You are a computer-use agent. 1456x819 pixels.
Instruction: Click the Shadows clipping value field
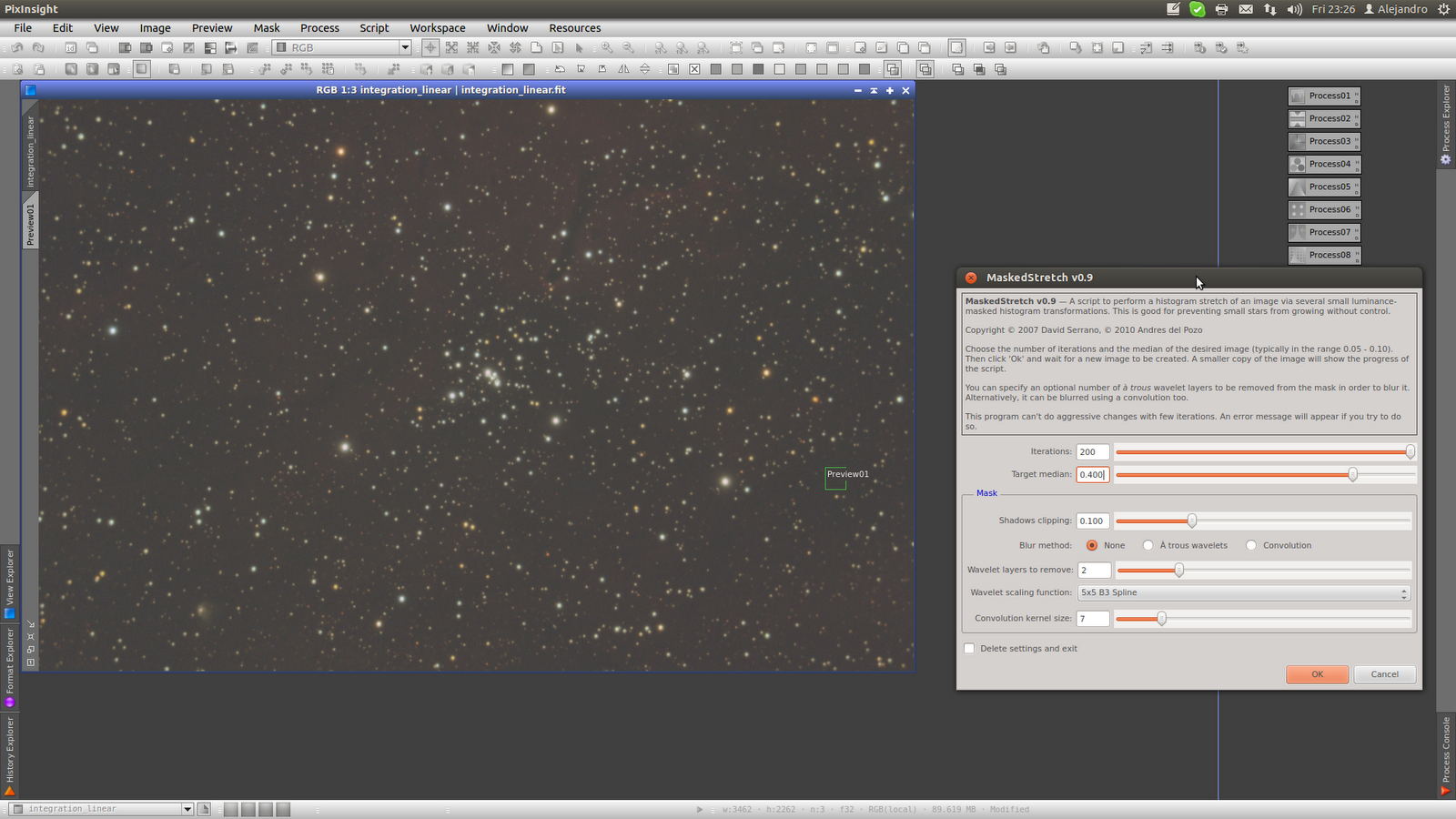click(1093, 521)
